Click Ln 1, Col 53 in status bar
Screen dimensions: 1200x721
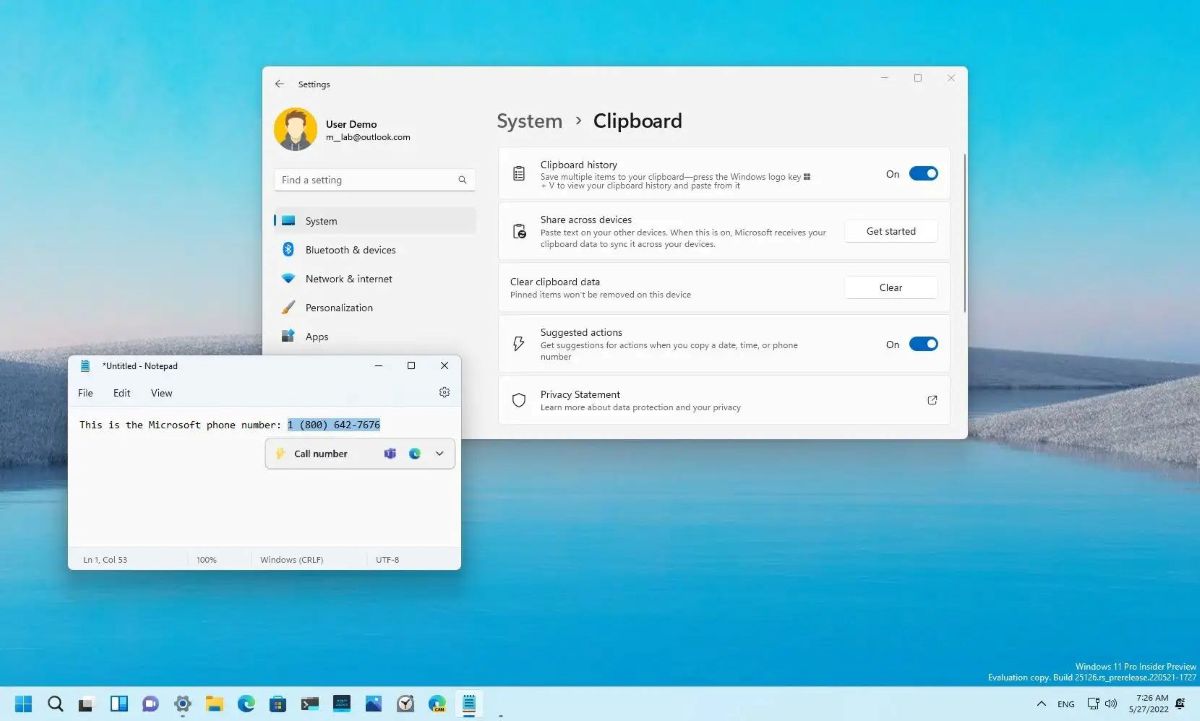(105, 560)
